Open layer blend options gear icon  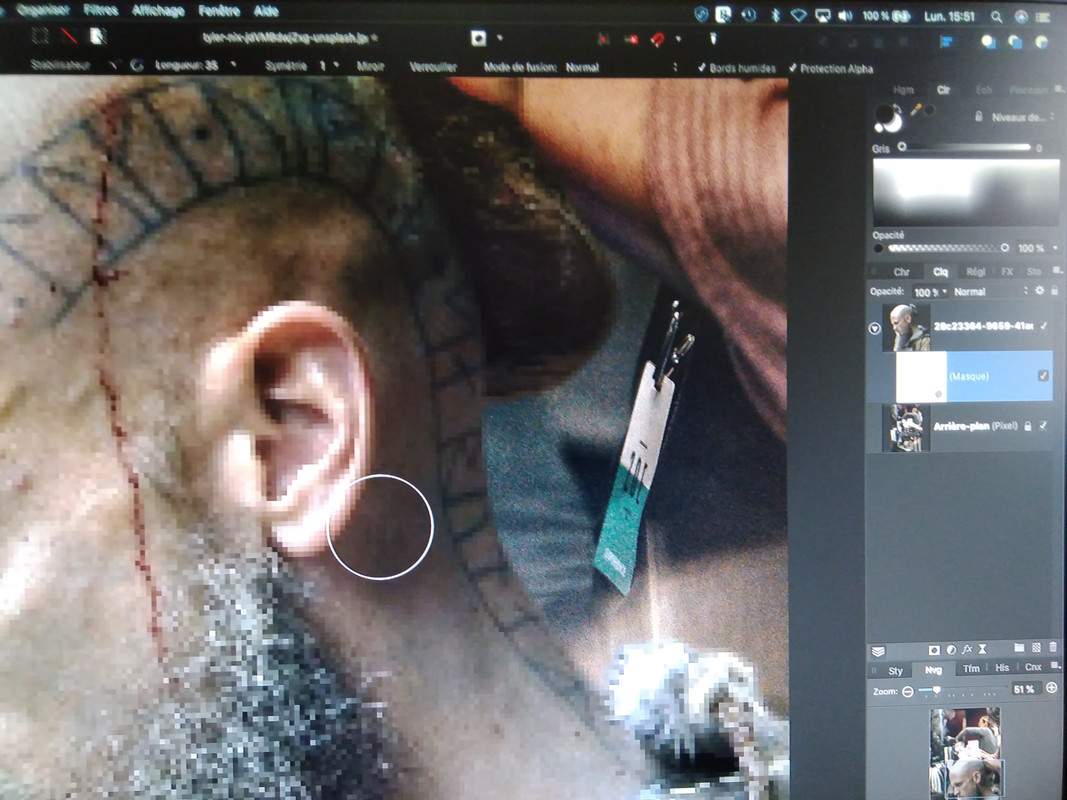(x=1039, y=290)
